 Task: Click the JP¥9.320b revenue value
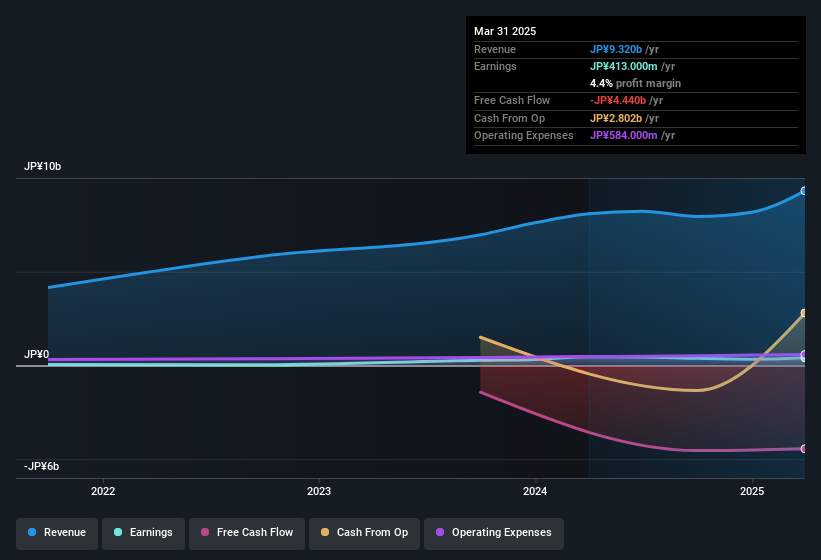coord(616,49)
